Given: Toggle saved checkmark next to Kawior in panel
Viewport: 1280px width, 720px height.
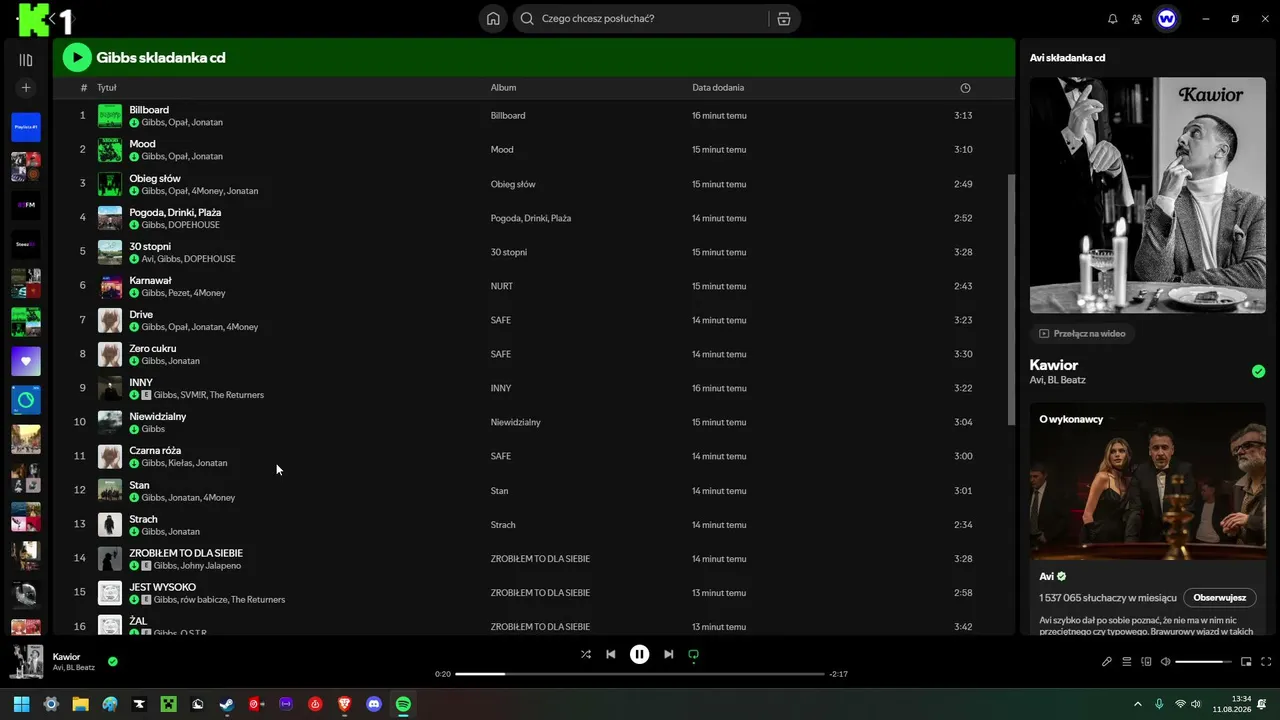Looking at the screenshot, I should point(1258,371).
